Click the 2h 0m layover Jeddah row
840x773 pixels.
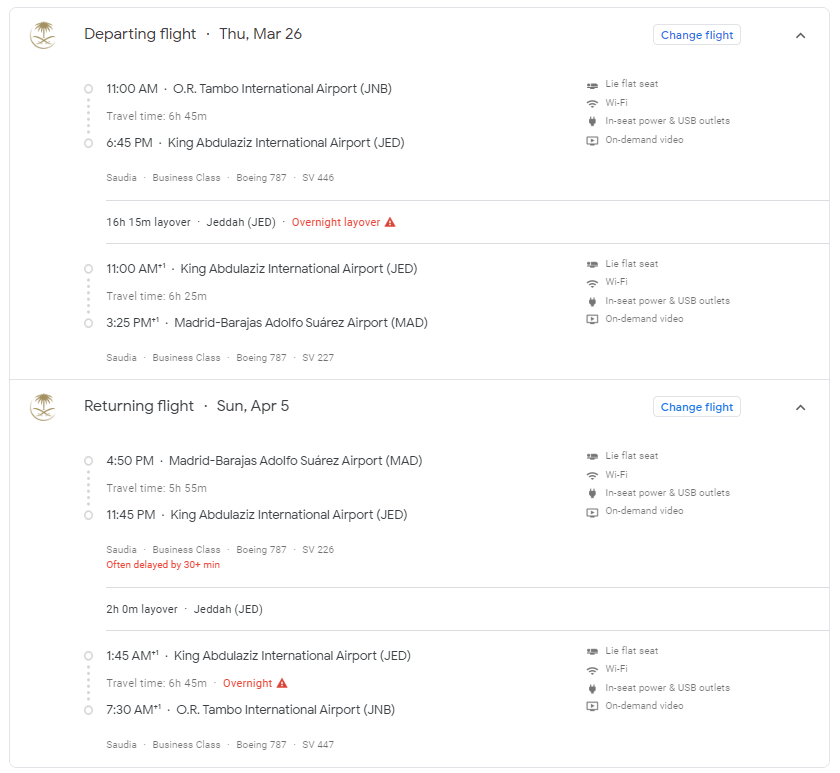click(x=467, y=609)
